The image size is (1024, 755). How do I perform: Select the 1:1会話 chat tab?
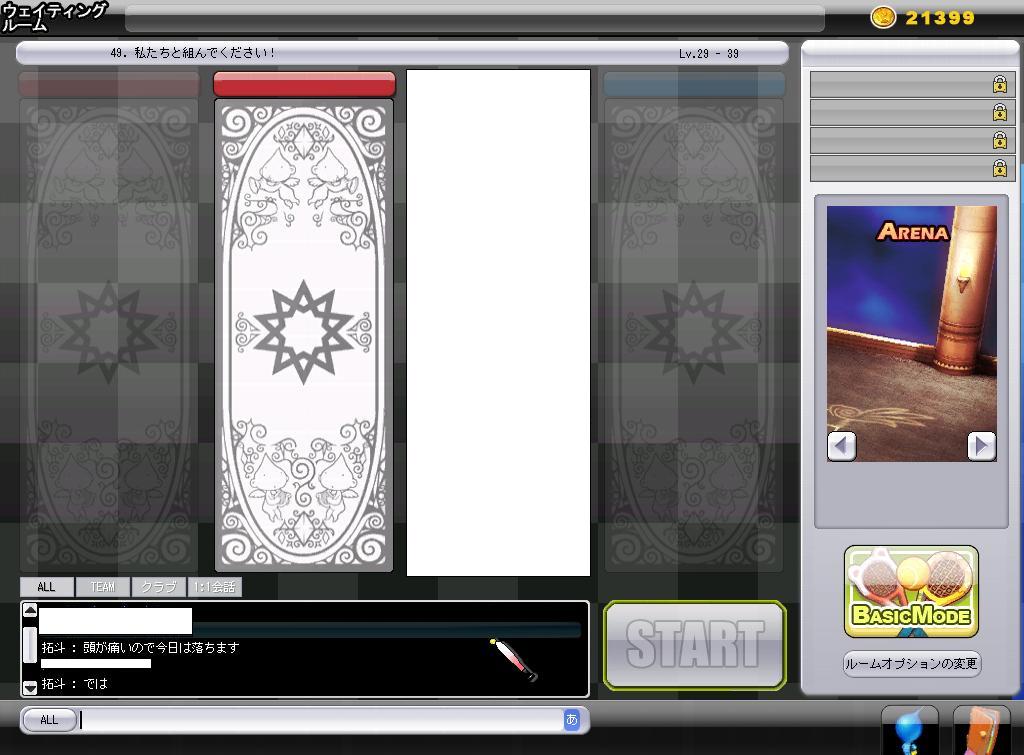tap(215, 587)
